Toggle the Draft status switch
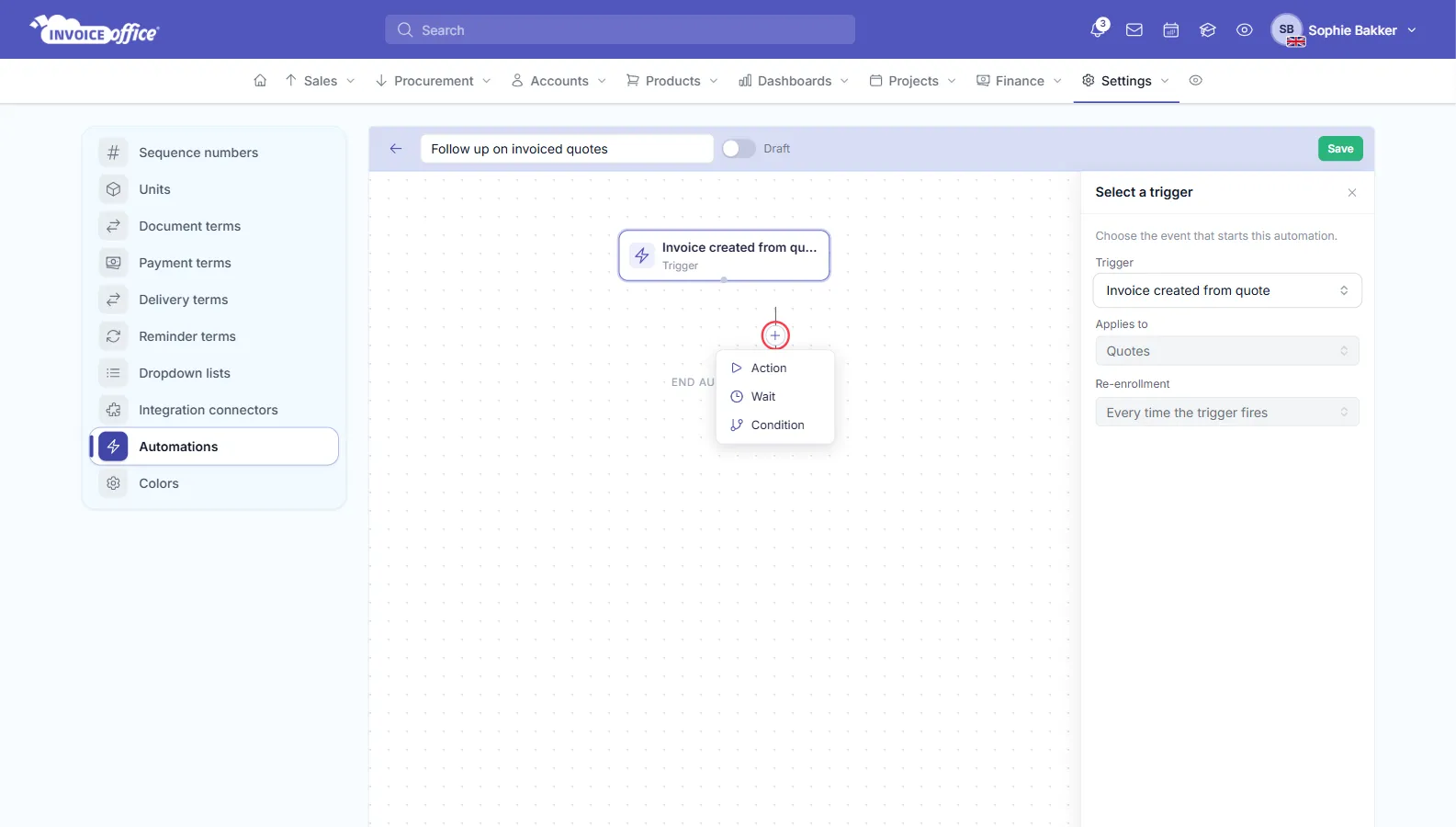1456x827 pixels. 738,149
